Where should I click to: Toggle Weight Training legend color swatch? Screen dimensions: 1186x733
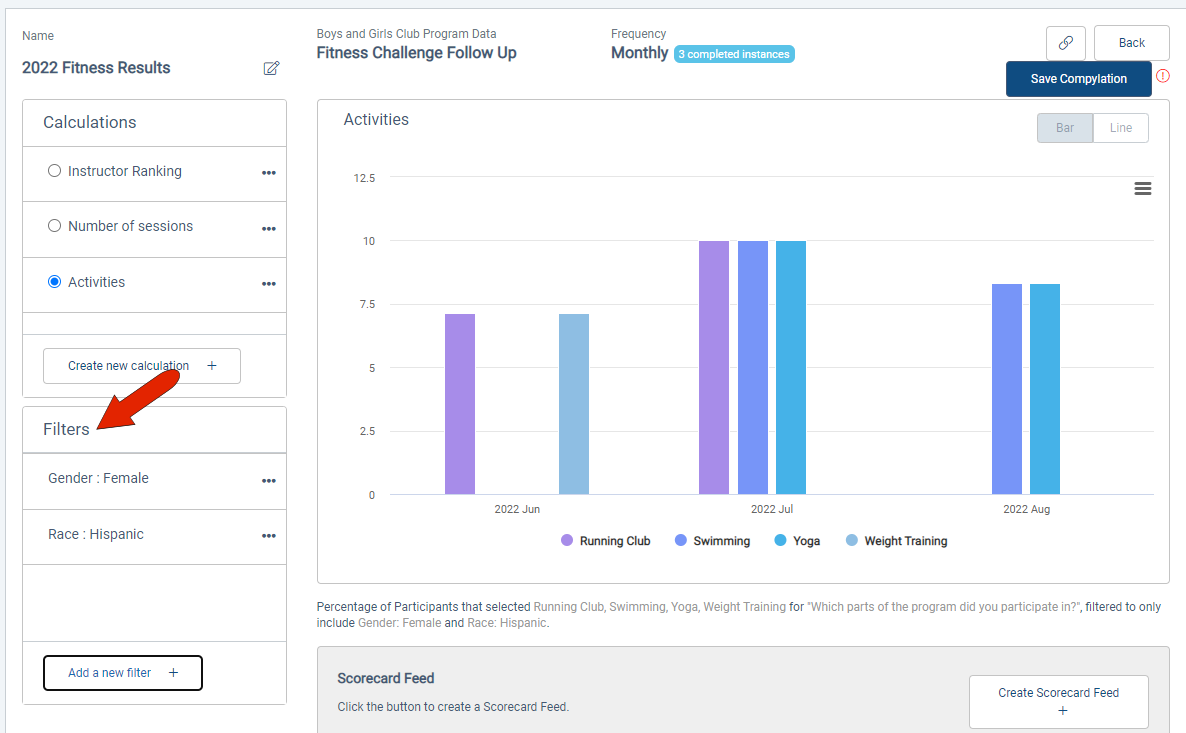click(852, 540)
